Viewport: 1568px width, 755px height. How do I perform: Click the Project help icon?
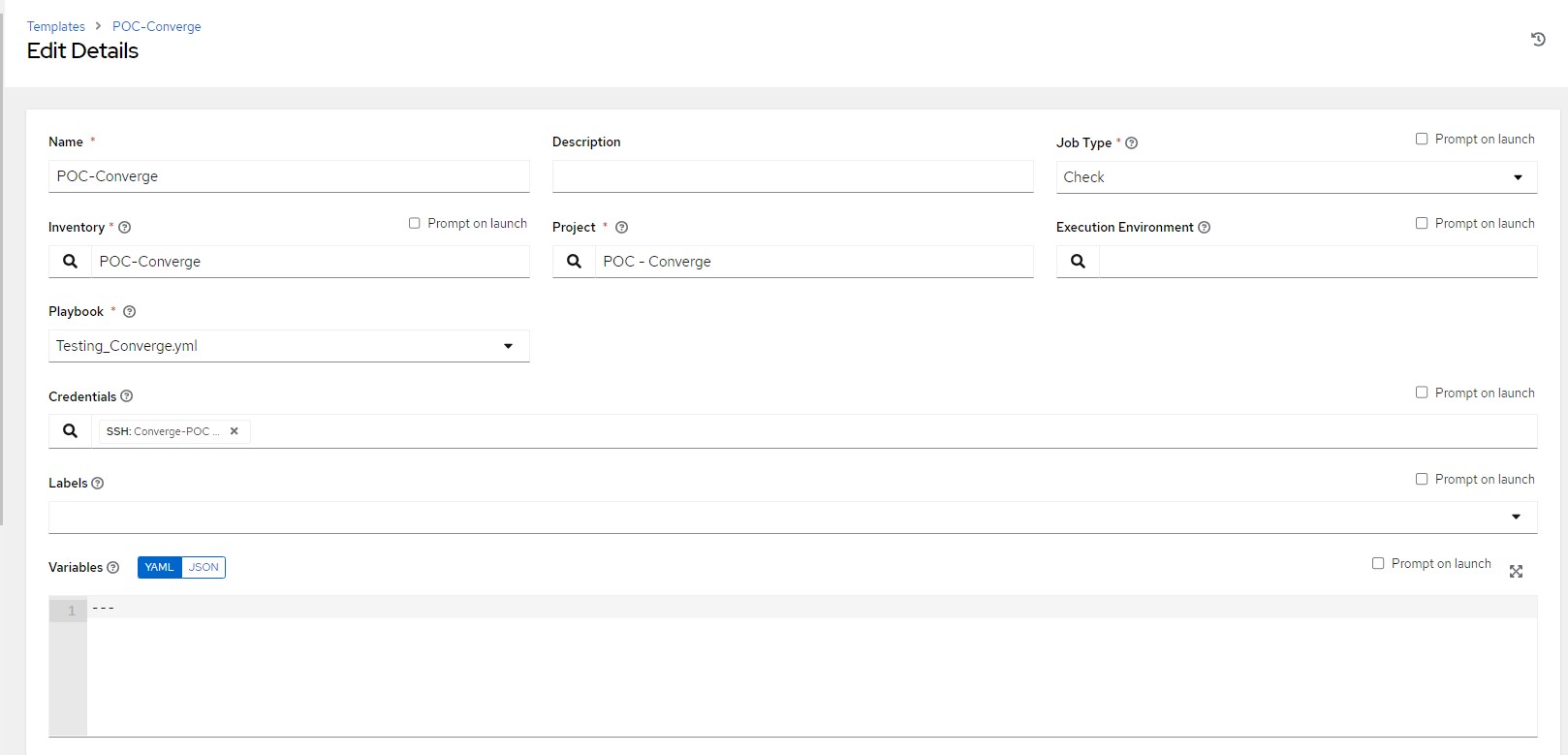(x=622, y=228)
